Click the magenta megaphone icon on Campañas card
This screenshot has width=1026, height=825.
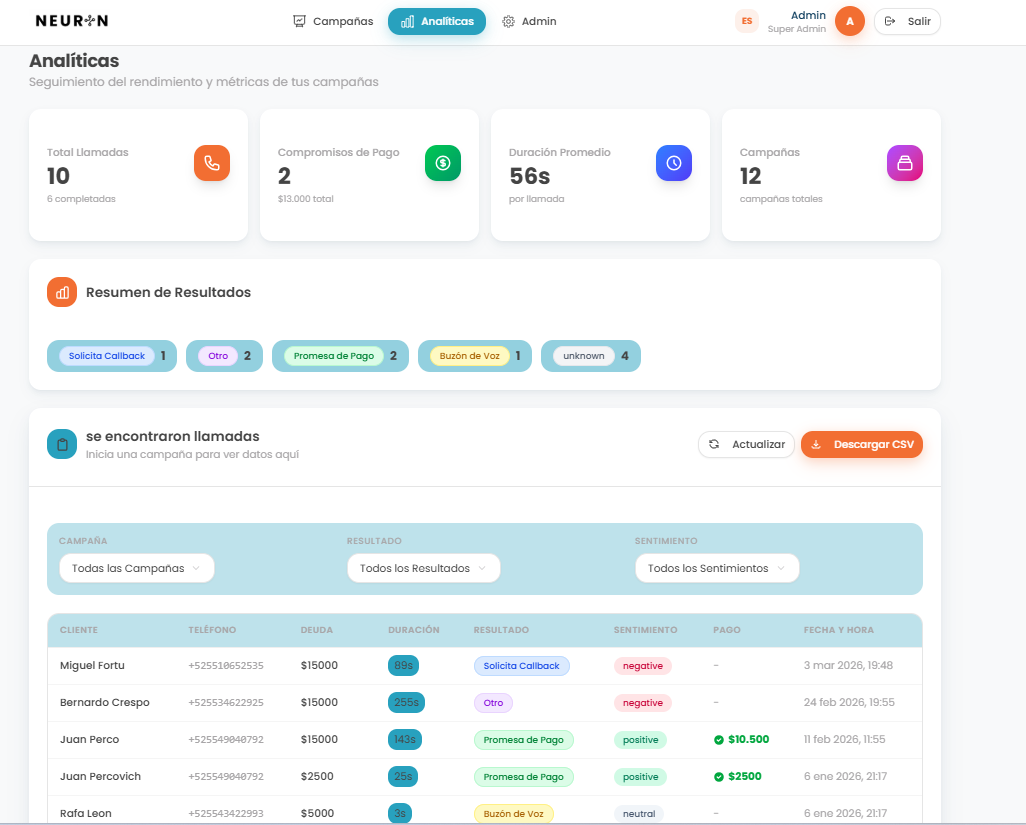(904, 163)
